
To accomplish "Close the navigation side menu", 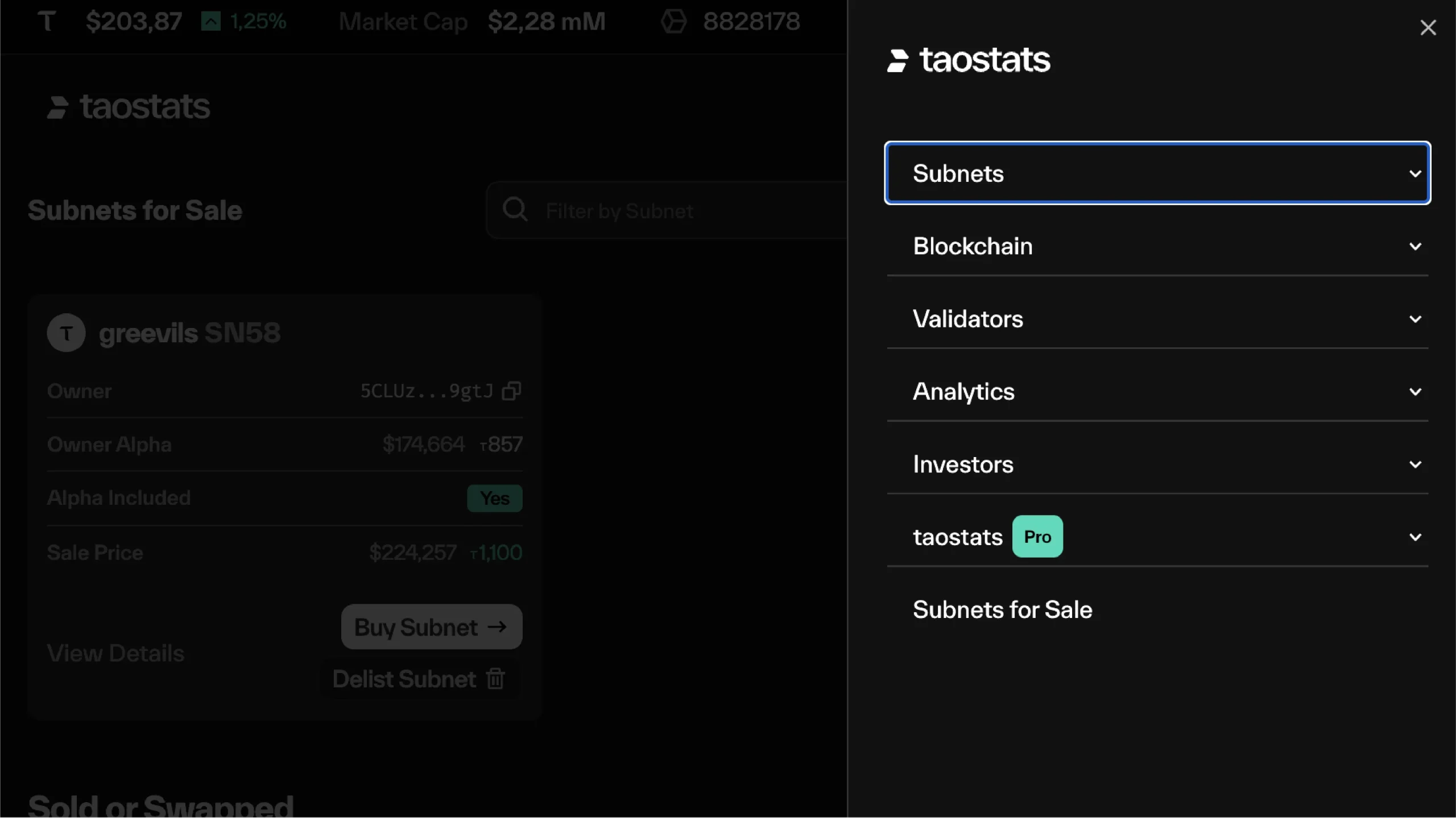I will [x=1428, y=27].
